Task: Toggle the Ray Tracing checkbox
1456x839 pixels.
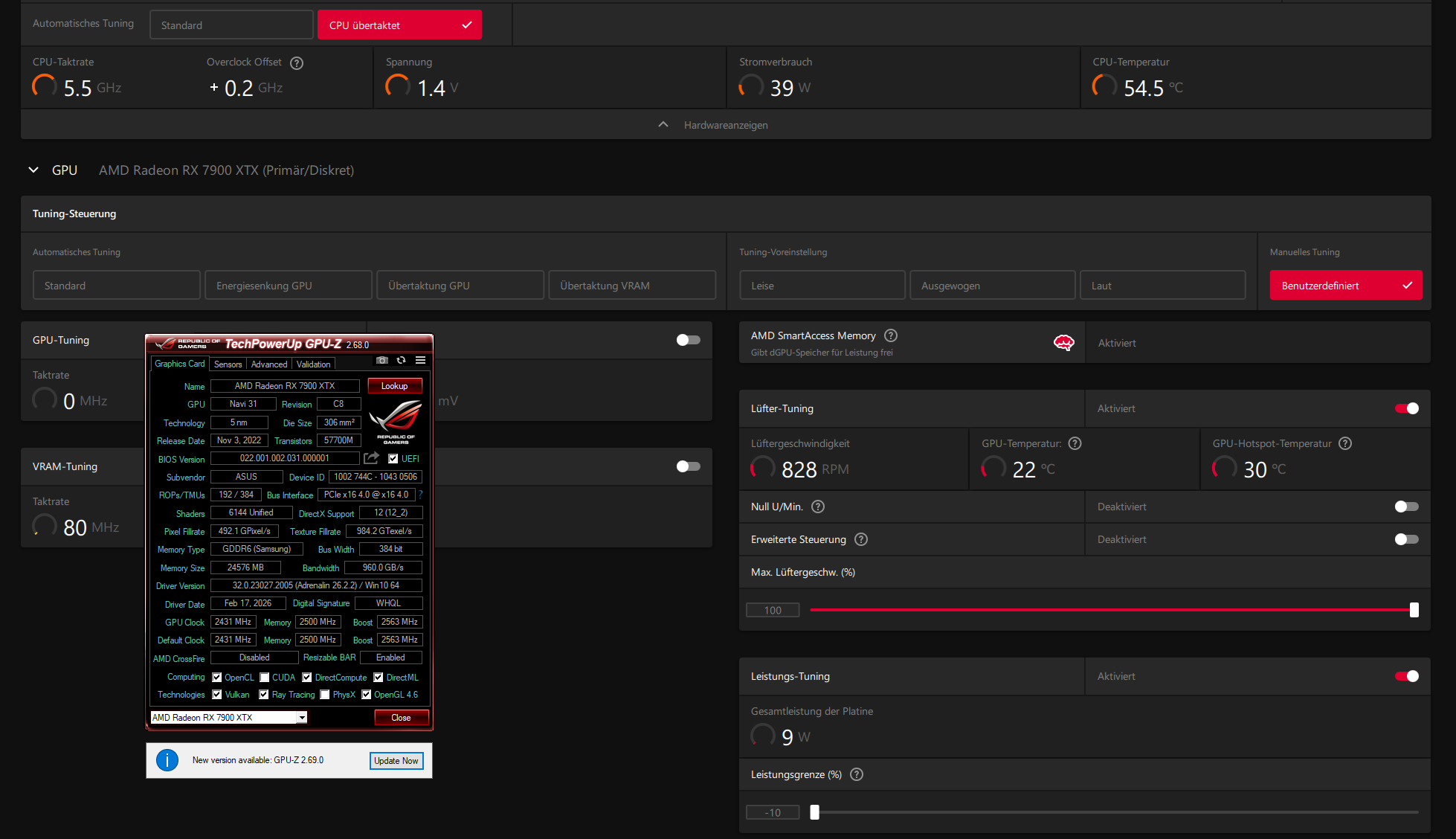Action: tap(264, 695)
